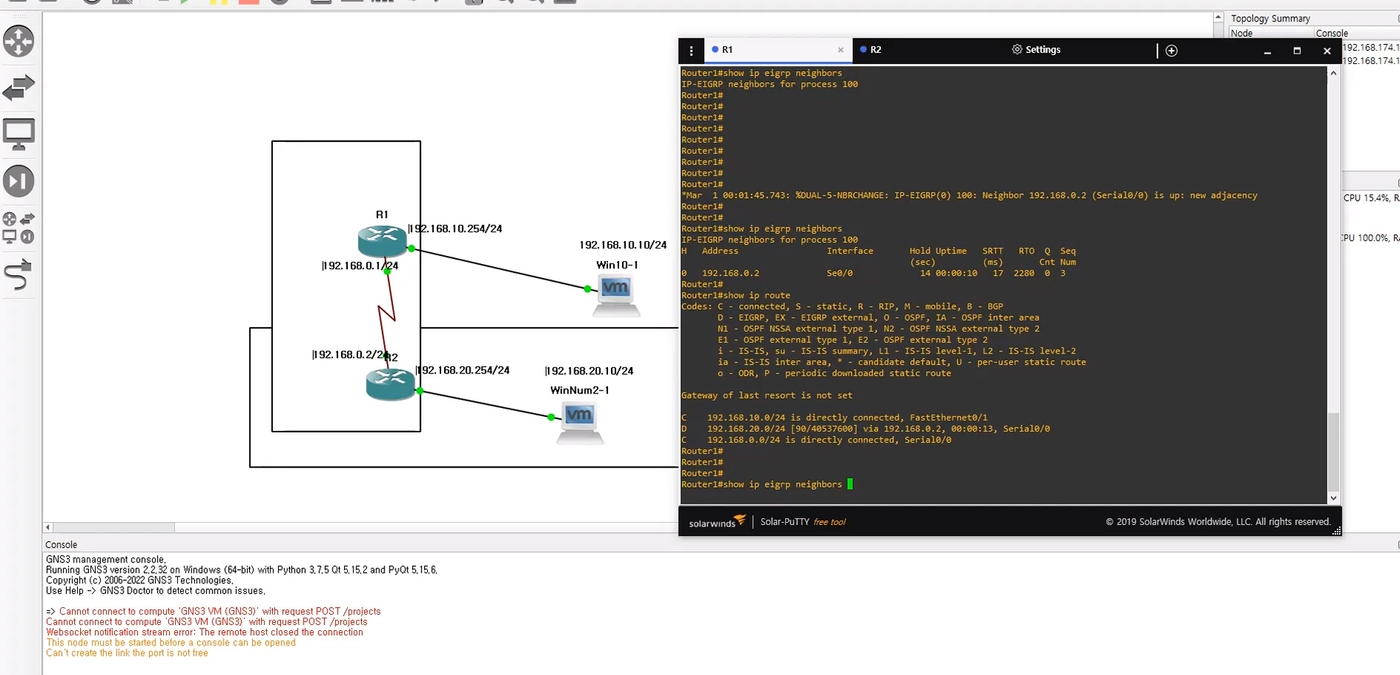
Task: Click the 192.168.10.254/24 interface label
Action: pos(455,229)
